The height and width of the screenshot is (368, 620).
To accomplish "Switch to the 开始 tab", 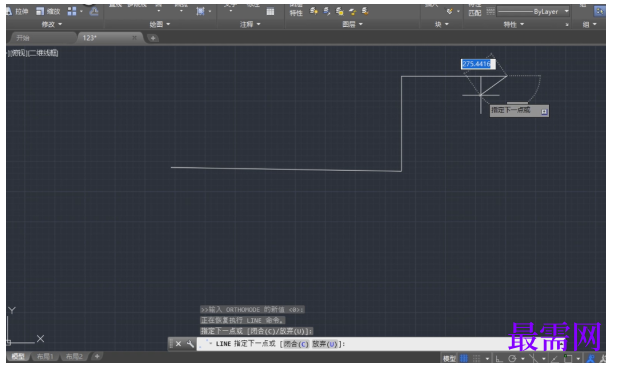I will coord(42,38).
